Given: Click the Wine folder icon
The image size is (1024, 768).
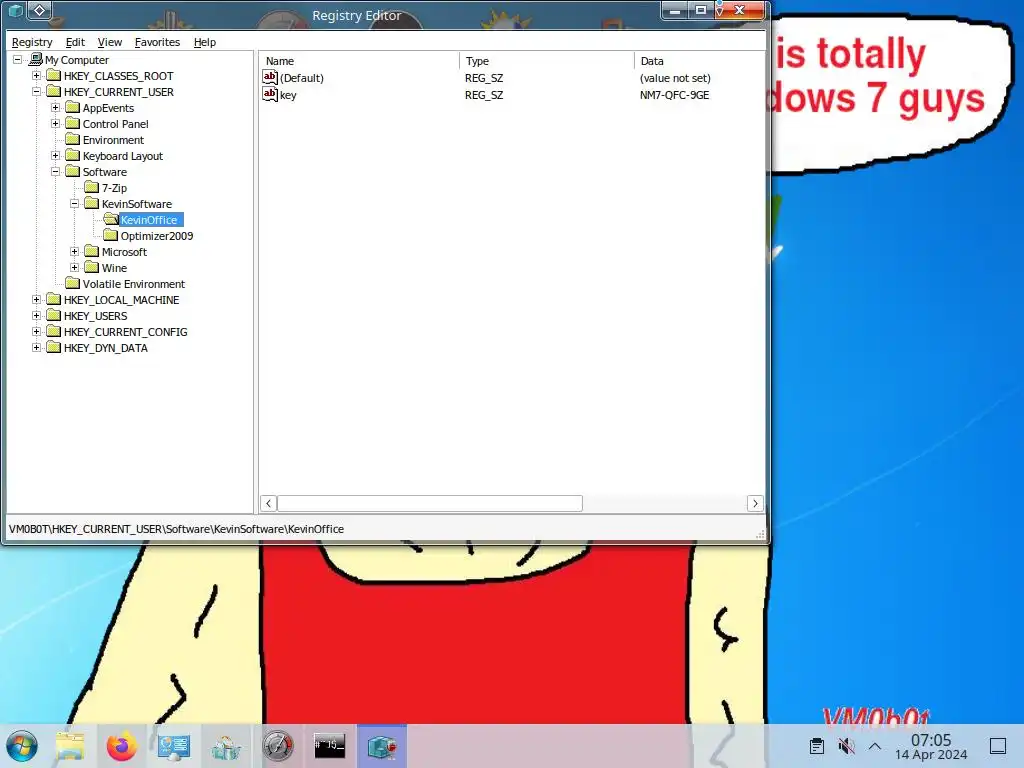Looking at the screenshot, I should coord(91,268).
